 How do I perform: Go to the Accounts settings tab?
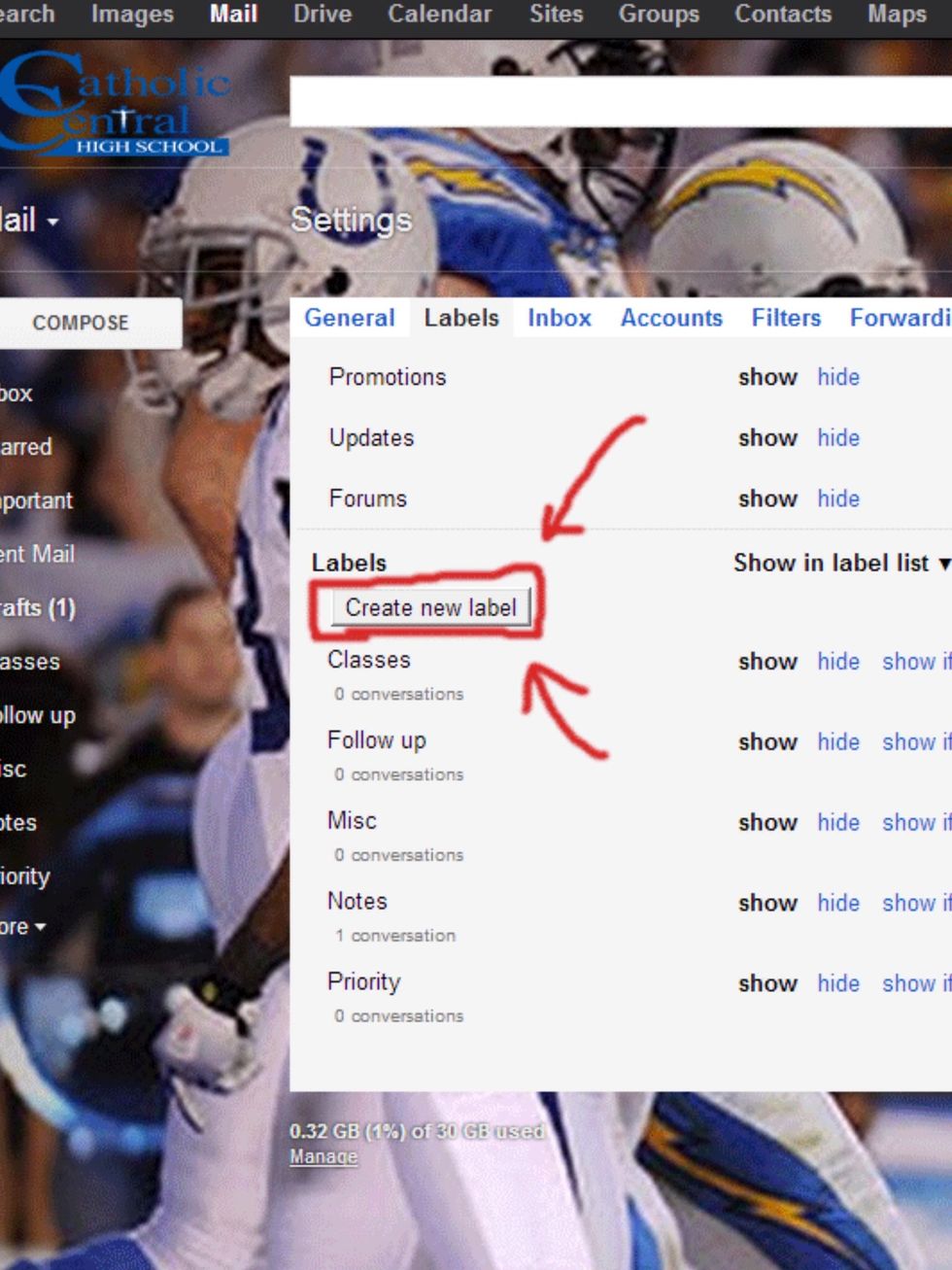click(671, 318)
